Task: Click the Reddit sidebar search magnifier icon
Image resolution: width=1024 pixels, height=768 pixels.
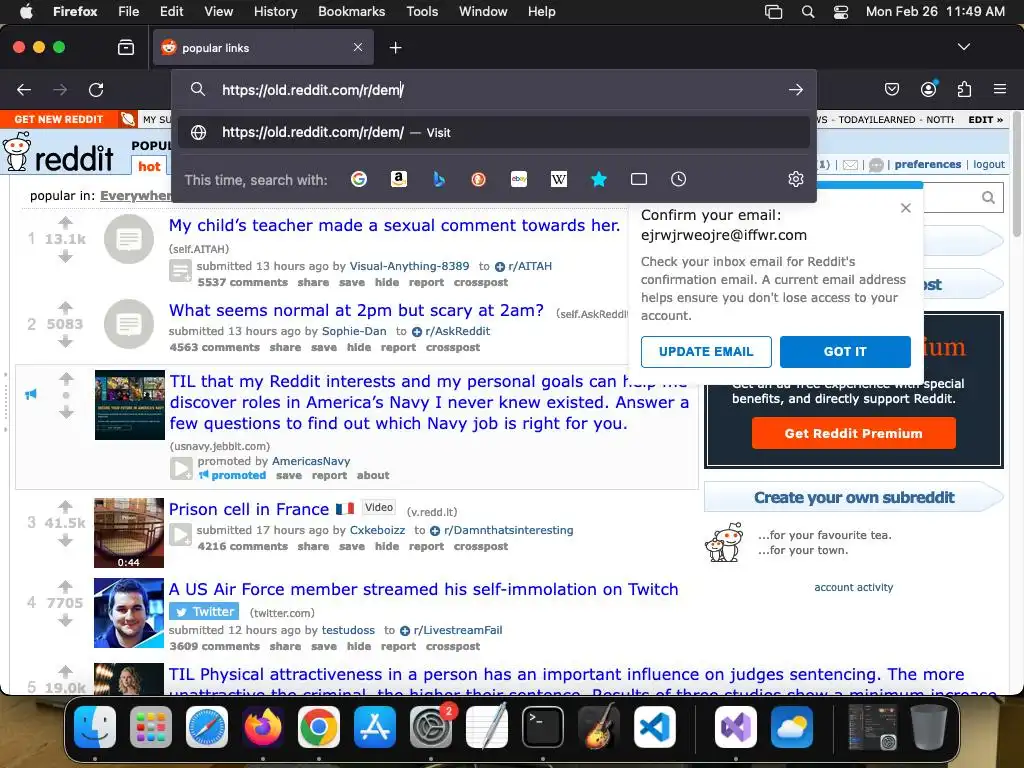Action: coord(989,197)
